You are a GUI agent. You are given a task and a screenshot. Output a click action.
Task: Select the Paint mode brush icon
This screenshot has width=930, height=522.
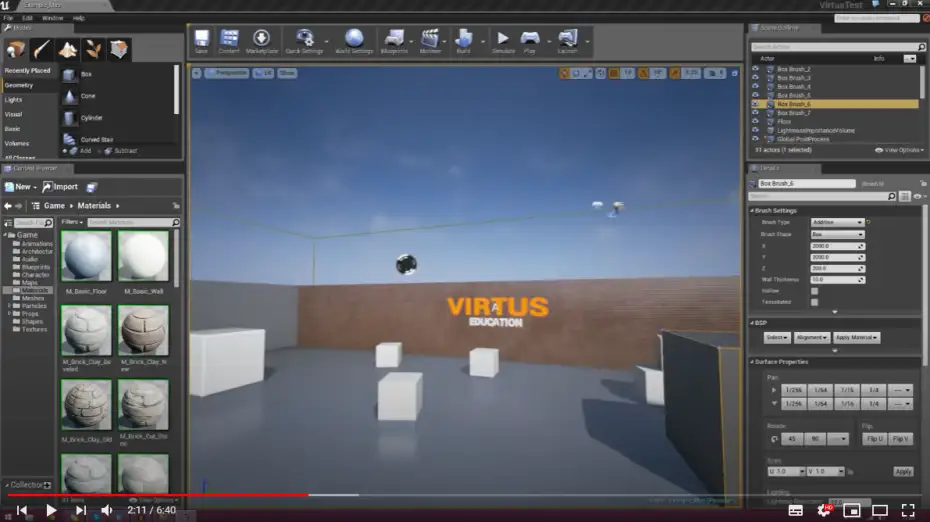click(42, 49)
